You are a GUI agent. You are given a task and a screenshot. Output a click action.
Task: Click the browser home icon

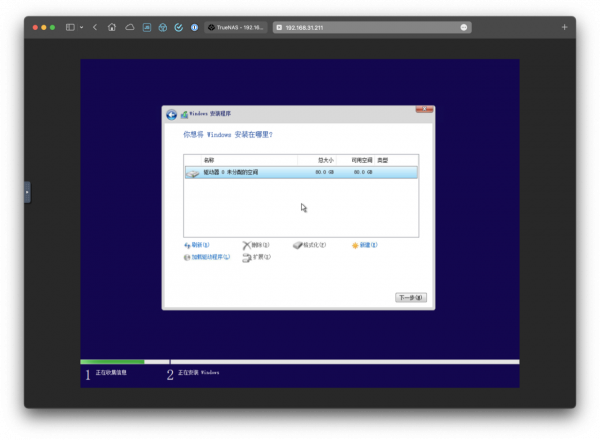112,27
